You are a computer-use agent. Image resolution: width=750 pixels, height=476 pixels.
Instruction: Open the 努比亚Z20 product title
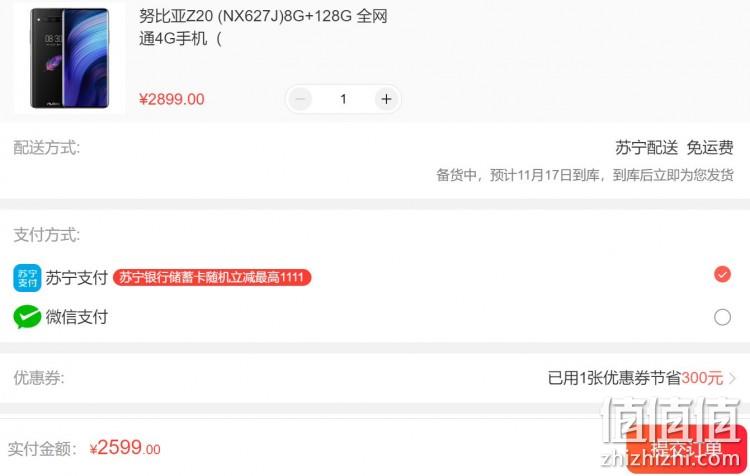point(263,27)
